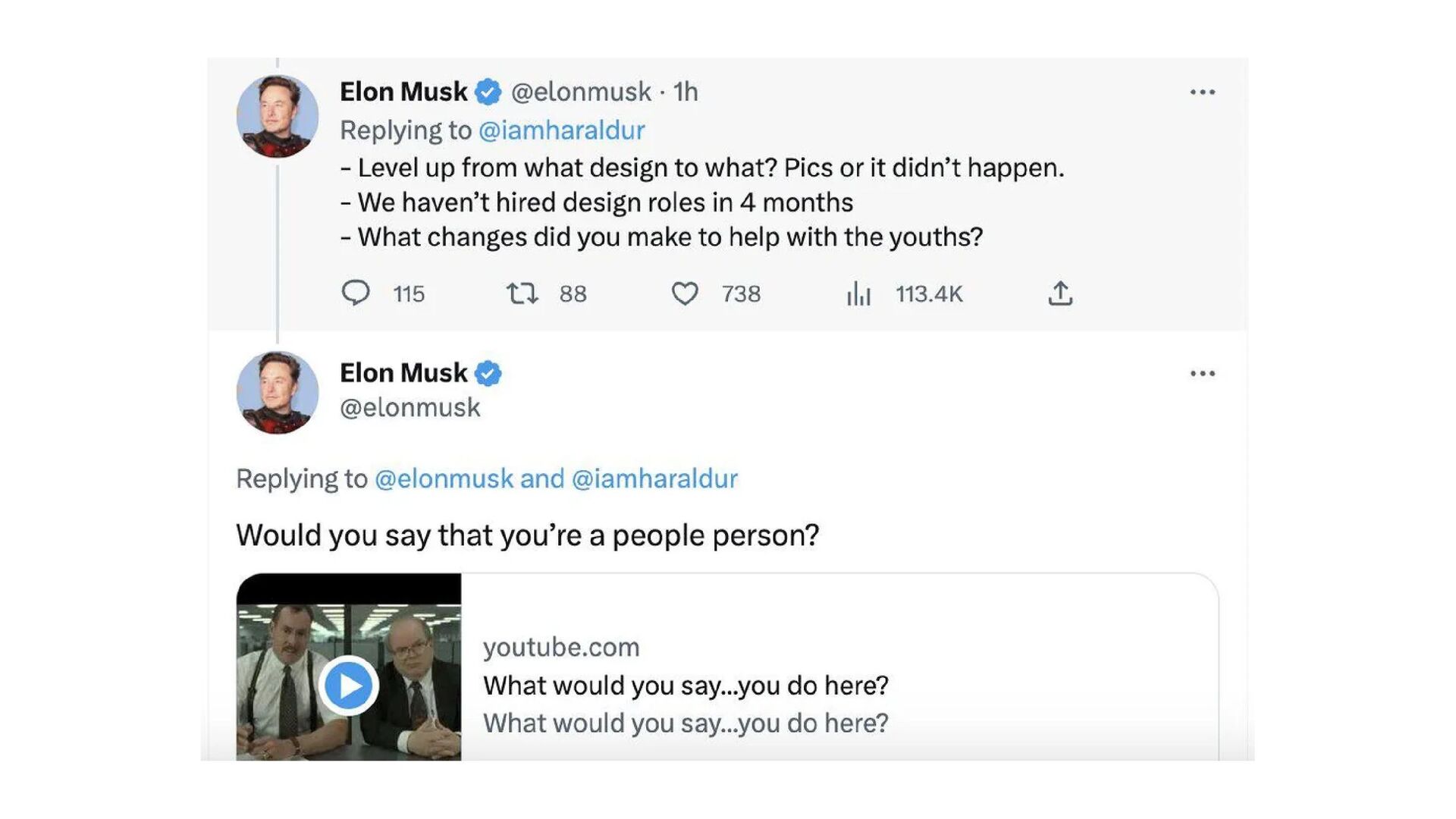Click the verified badge on the first tweet

[x=488, y=93]
